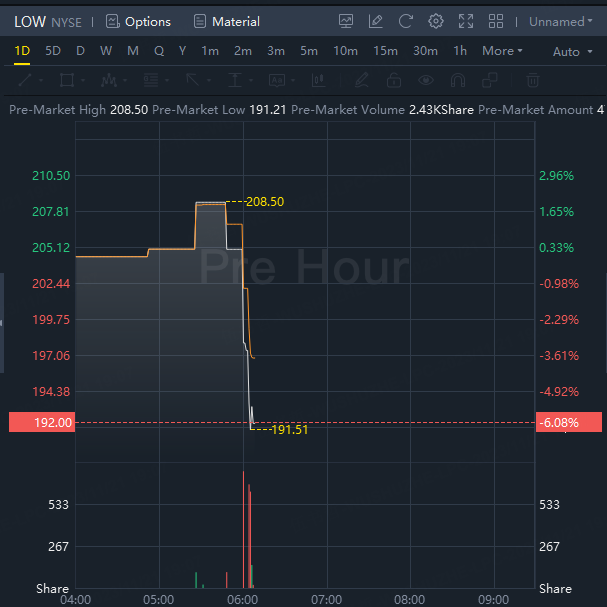Switch to the 5D timeframe tab
Image resolution: width=607 pixels, height=607 pixels.
coord(53,51)
